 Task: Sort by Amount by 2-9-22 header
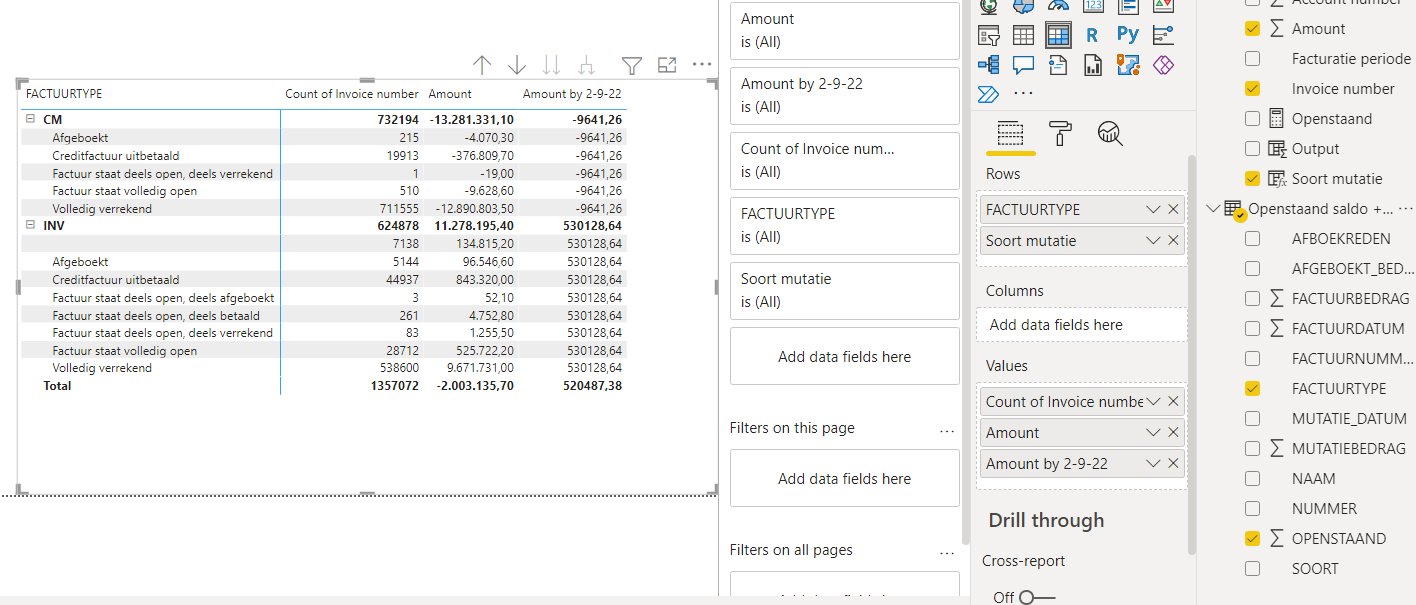(x=572, y=94)
